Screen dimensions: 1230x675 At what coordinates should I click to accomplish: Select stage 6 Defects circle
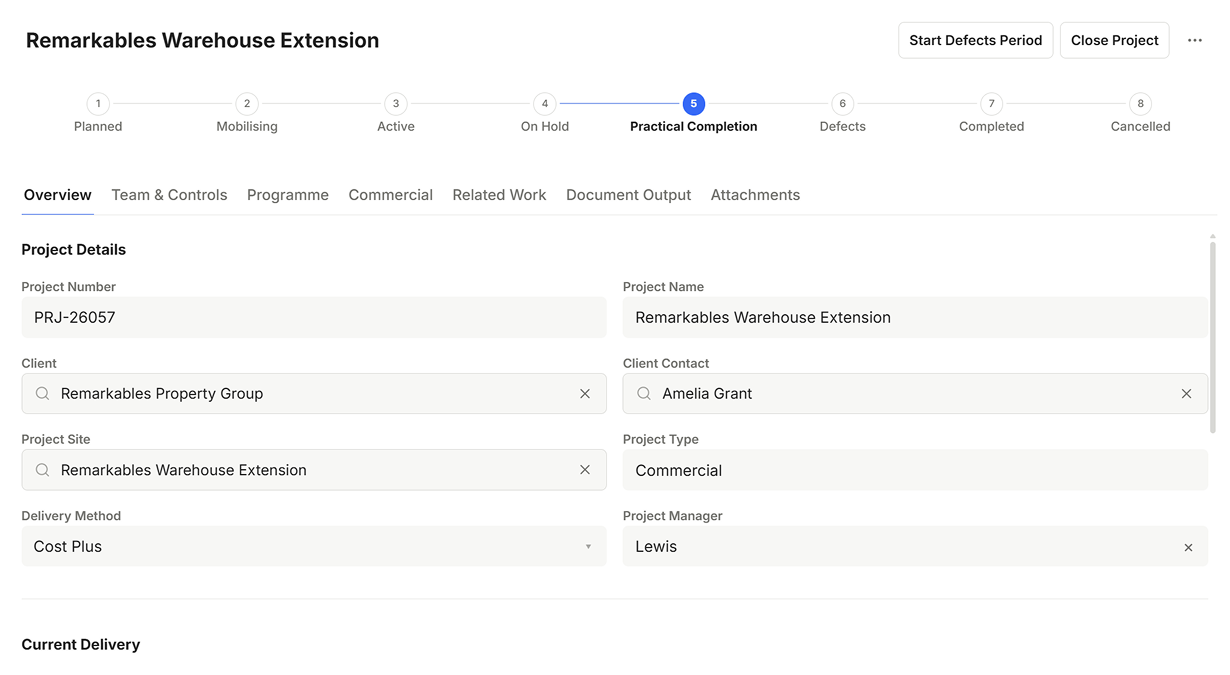click(843, 103)
